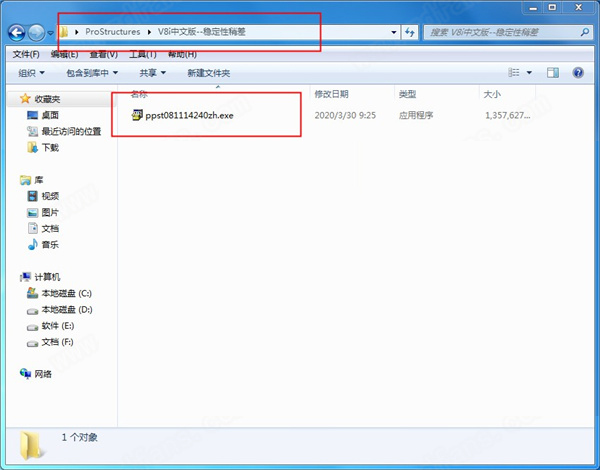Click the 下载 folder icon
Viewport: 600px width, 470px height.
click(x=33, y=147)
